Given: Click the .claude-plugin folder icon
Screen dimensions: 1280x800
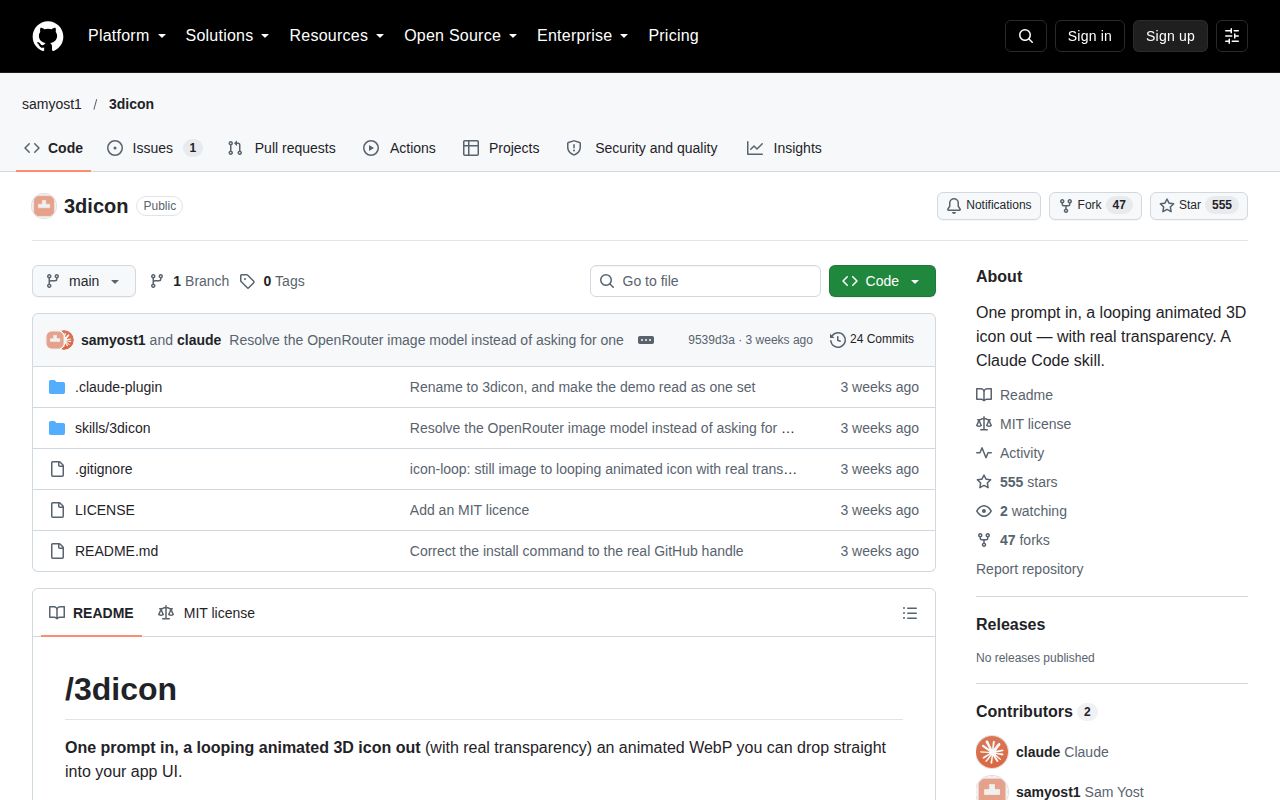Looking at the screenshot, I should pos(57,387).
